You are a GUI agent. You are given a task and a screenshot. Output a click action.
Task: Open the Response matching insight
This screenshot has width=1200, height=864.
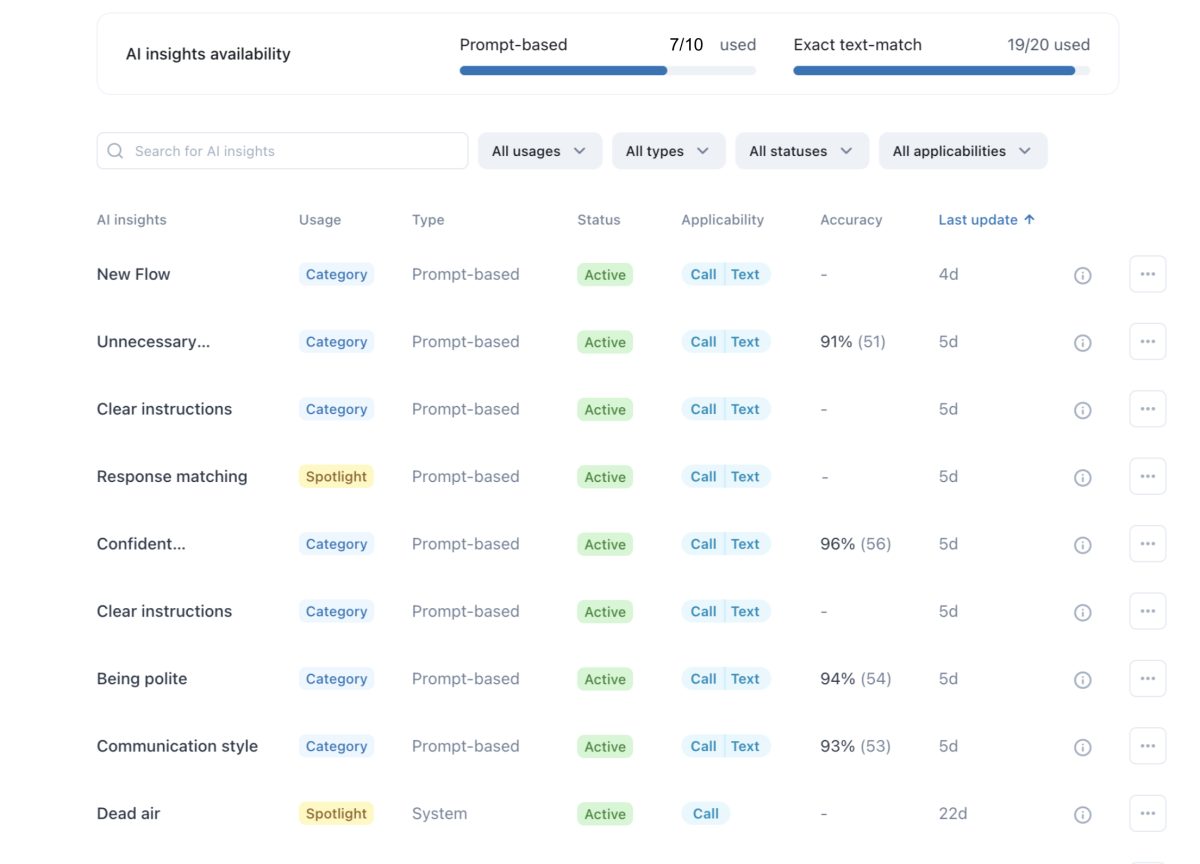click(172, 476)
